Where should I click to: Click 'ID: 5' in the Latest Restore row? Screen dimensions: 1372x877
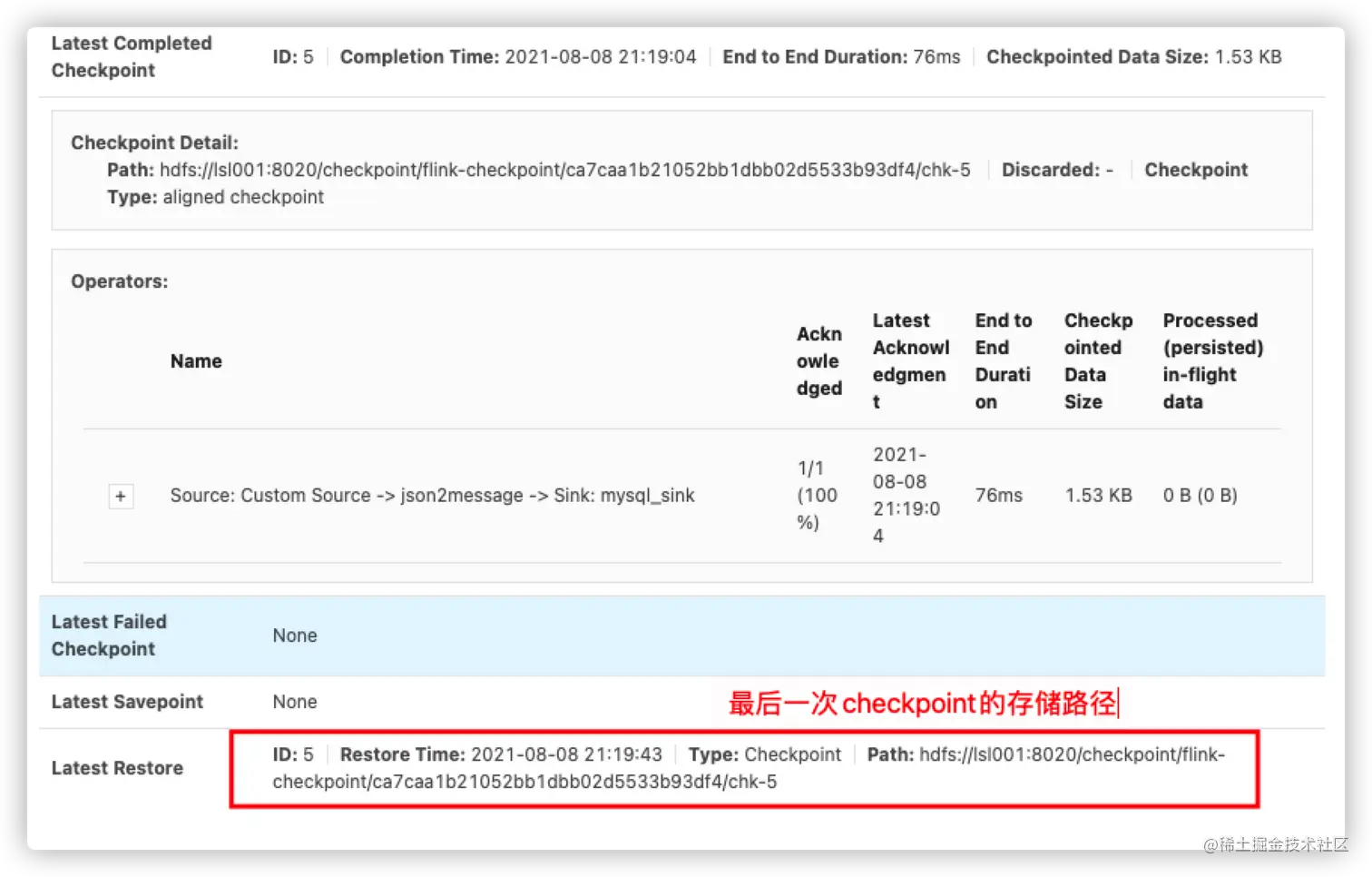tap(293, 754)
